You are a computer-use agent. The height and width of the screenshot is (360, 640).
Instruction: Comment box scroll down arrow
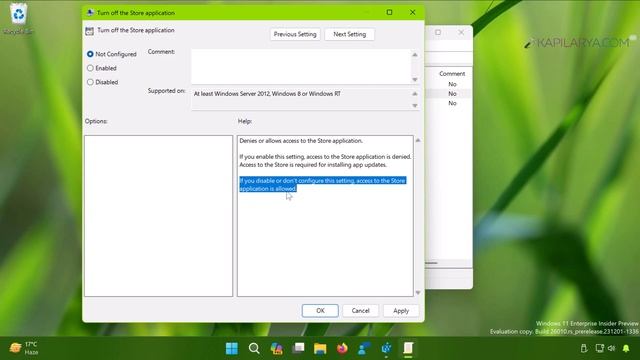[x=415, y=80]
